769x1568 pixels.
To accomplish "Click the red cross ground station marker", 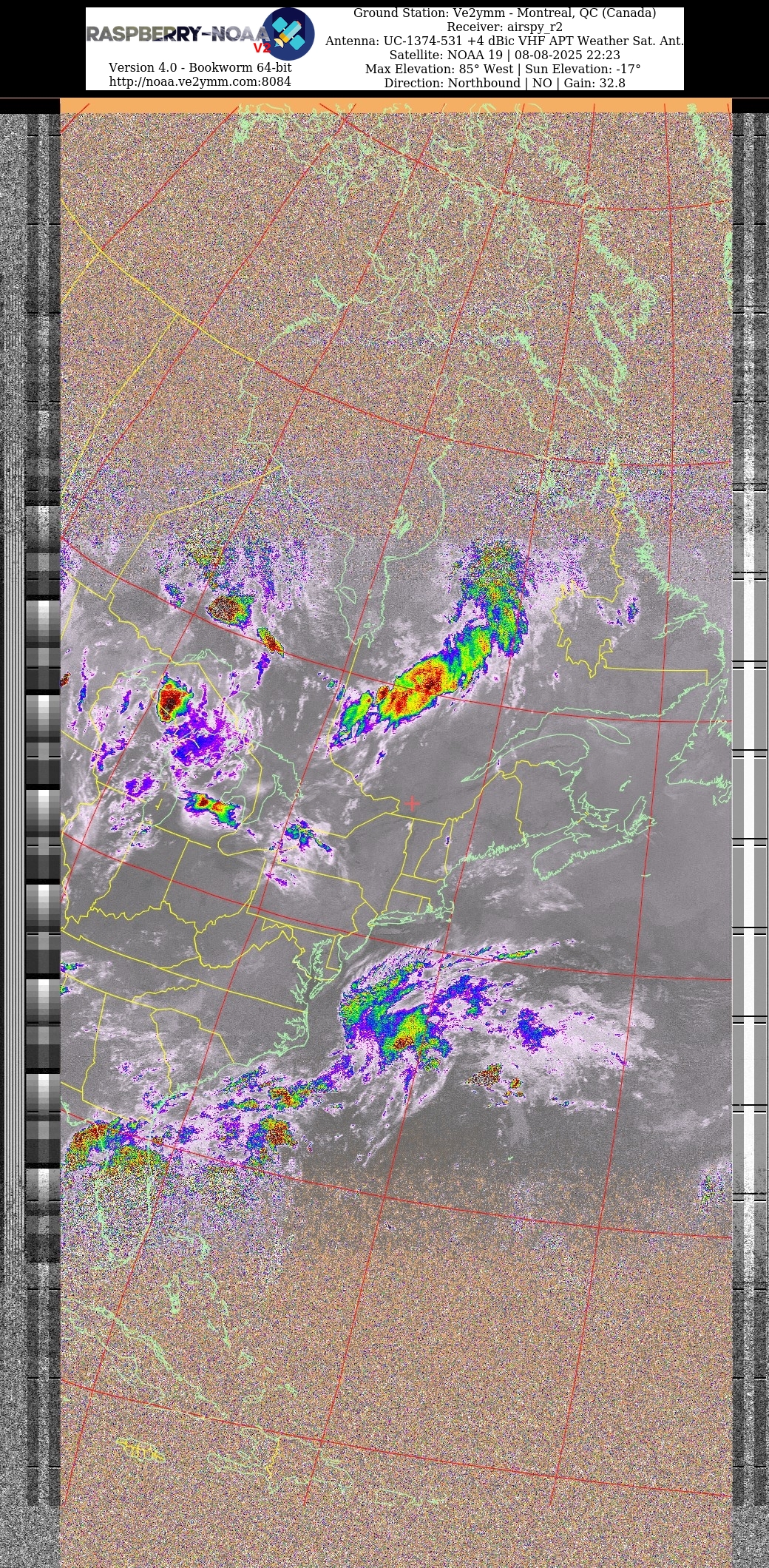I will (412, 803).
